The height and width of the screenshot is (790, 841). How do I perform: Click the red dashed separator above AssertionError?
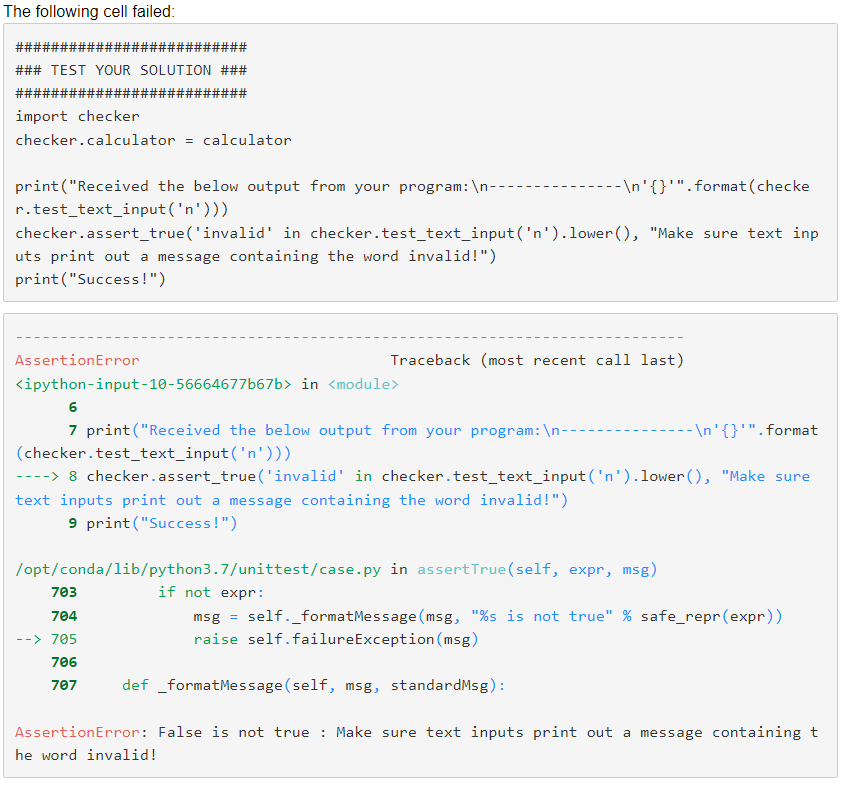point(349,337)
